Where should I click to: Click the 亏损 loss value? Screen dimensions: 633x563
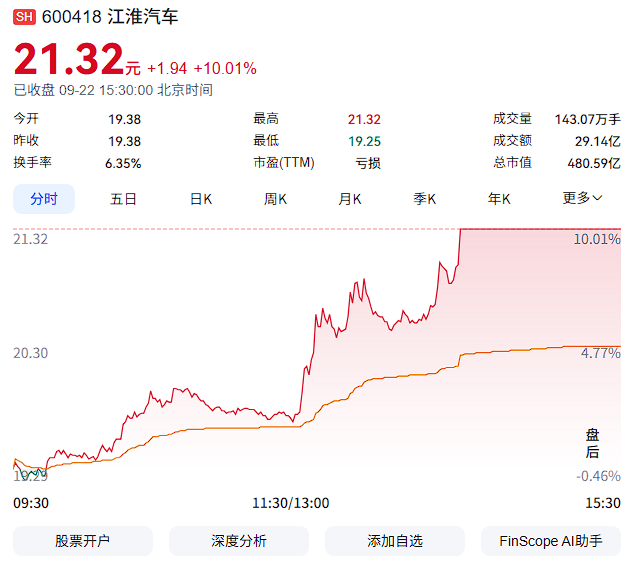coord(368,163)
